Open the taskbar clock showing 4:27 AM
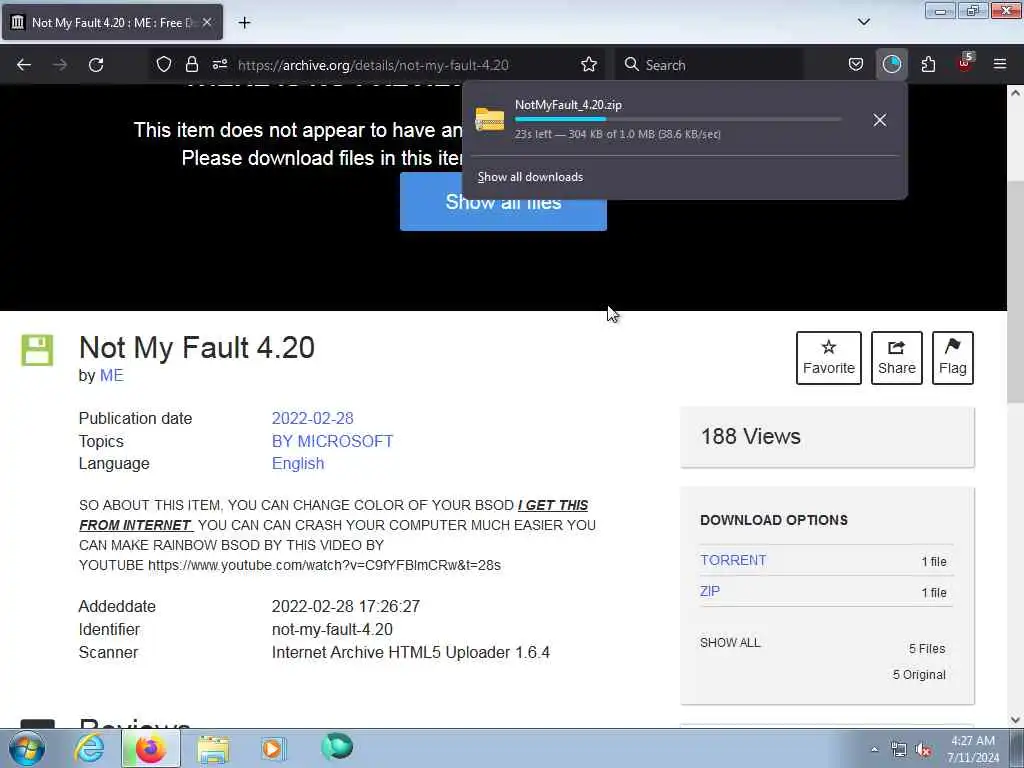Image resolution: width=1024 pixels, height=768 pixels. coord(973,749)
